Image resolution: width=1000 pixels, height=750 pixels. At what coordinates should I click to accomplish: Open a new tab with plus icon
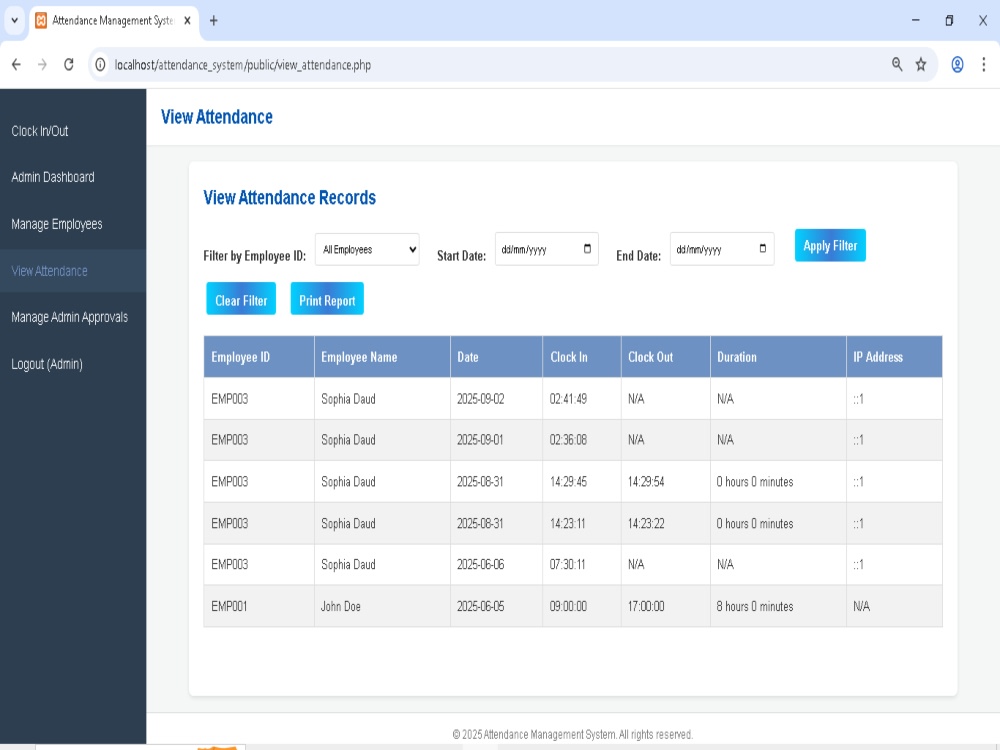coord(214,21)
